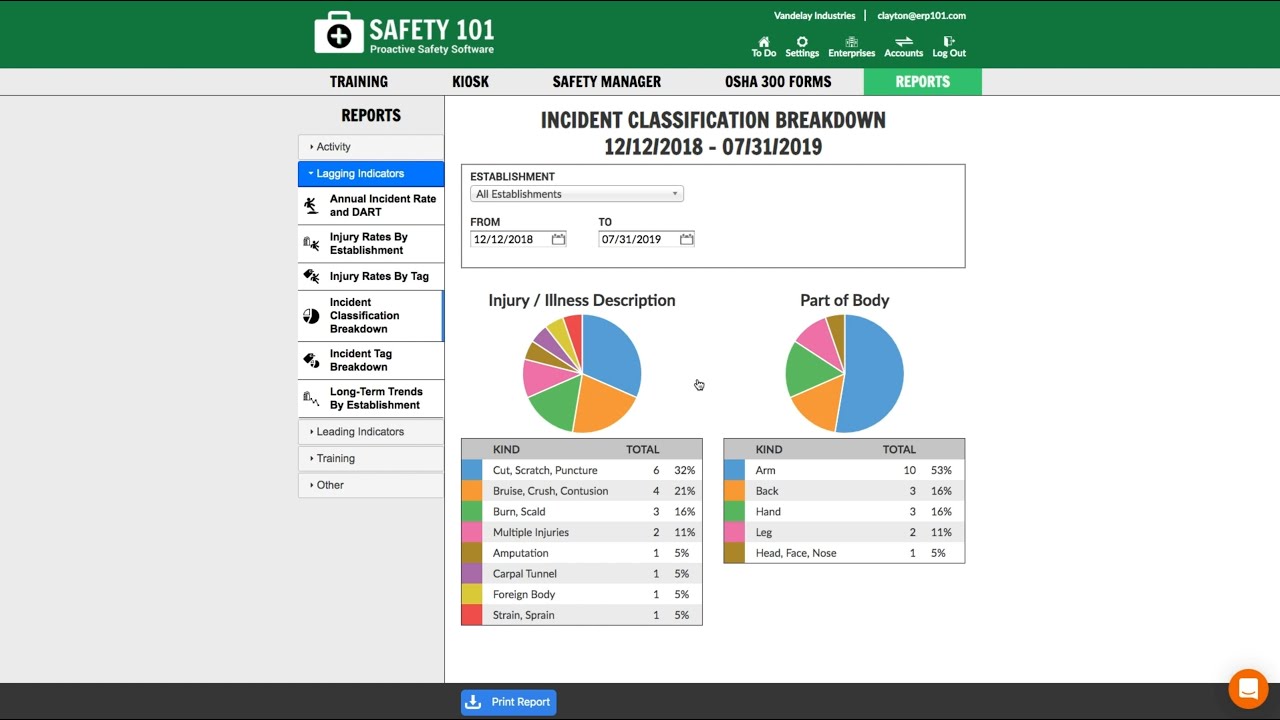Switch to the OSHA 300 Forms tab

pyautogui.click(x=778, y=82)
